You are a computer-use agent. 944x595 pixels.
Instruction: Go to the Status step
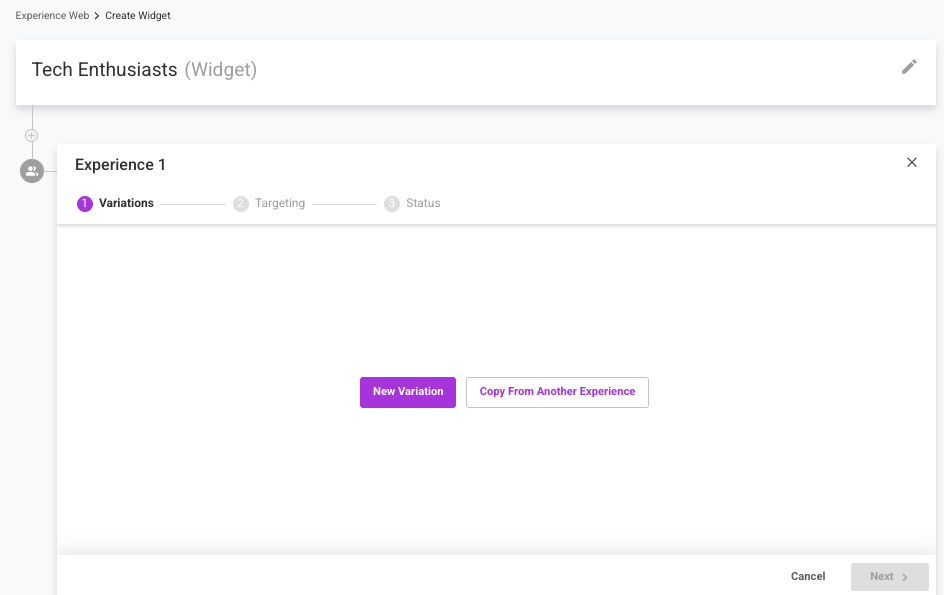(x=412, y=204)
